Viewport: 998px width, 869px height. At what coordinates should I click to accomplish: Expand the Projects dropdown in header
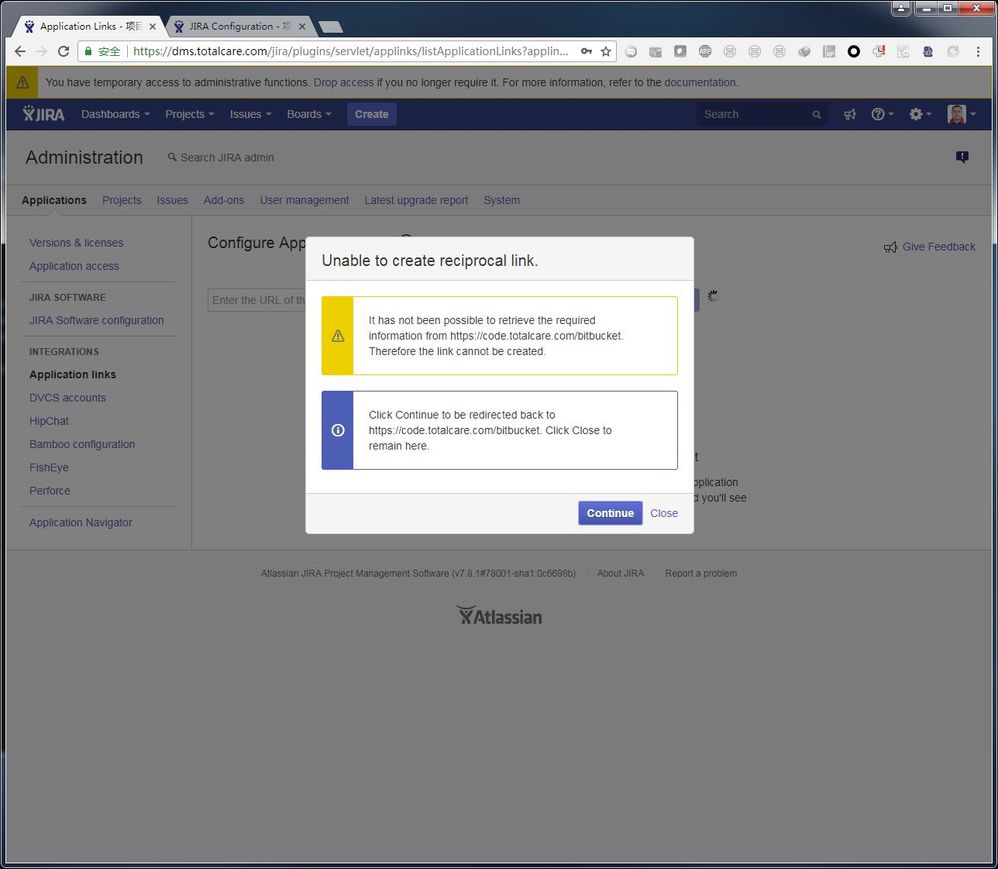(x=189, y=114)
